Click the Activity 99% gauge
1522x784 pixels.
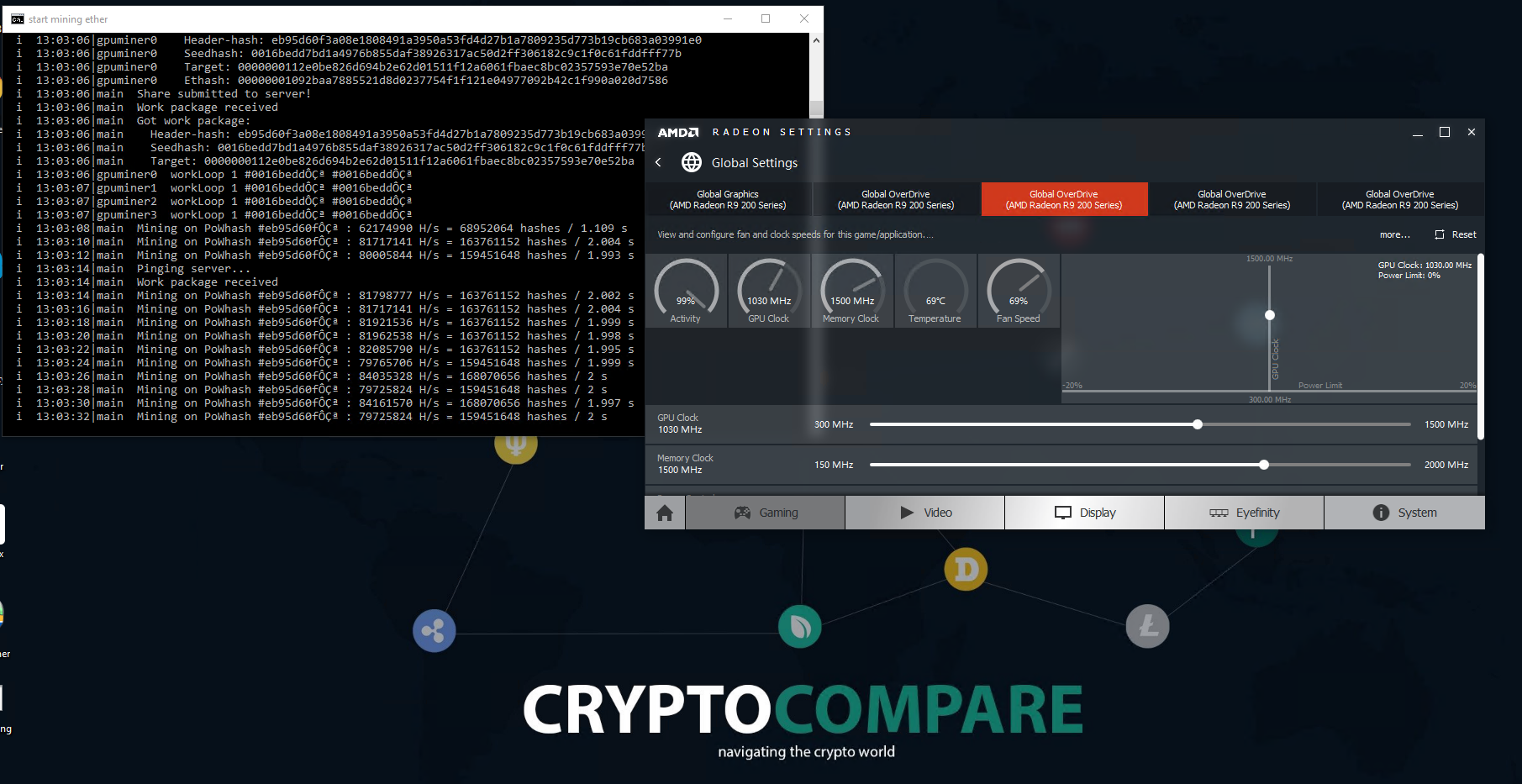pyautogui.click(x=686, y=291)
